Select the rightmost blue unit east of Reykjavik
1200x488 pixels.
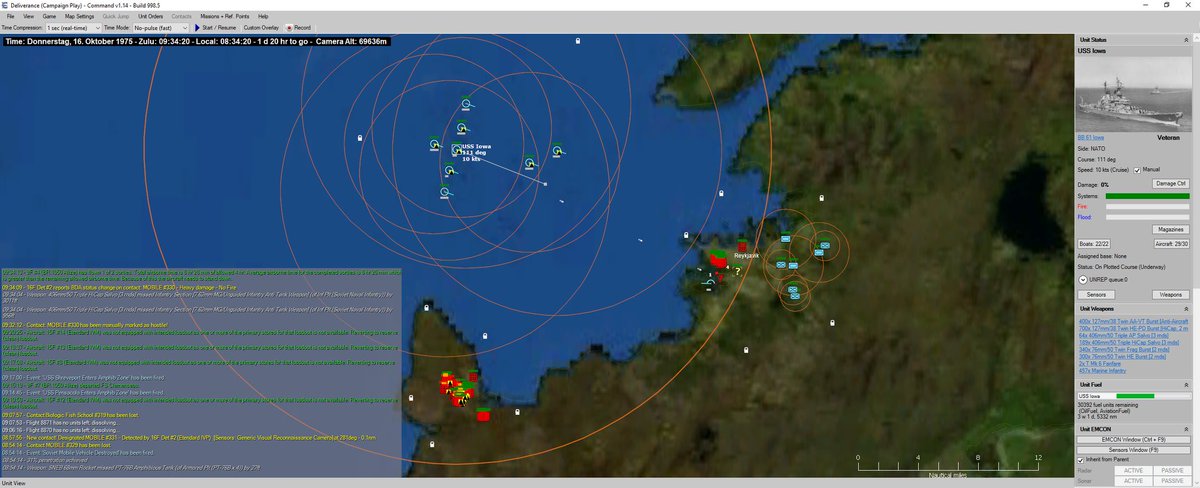825,243
